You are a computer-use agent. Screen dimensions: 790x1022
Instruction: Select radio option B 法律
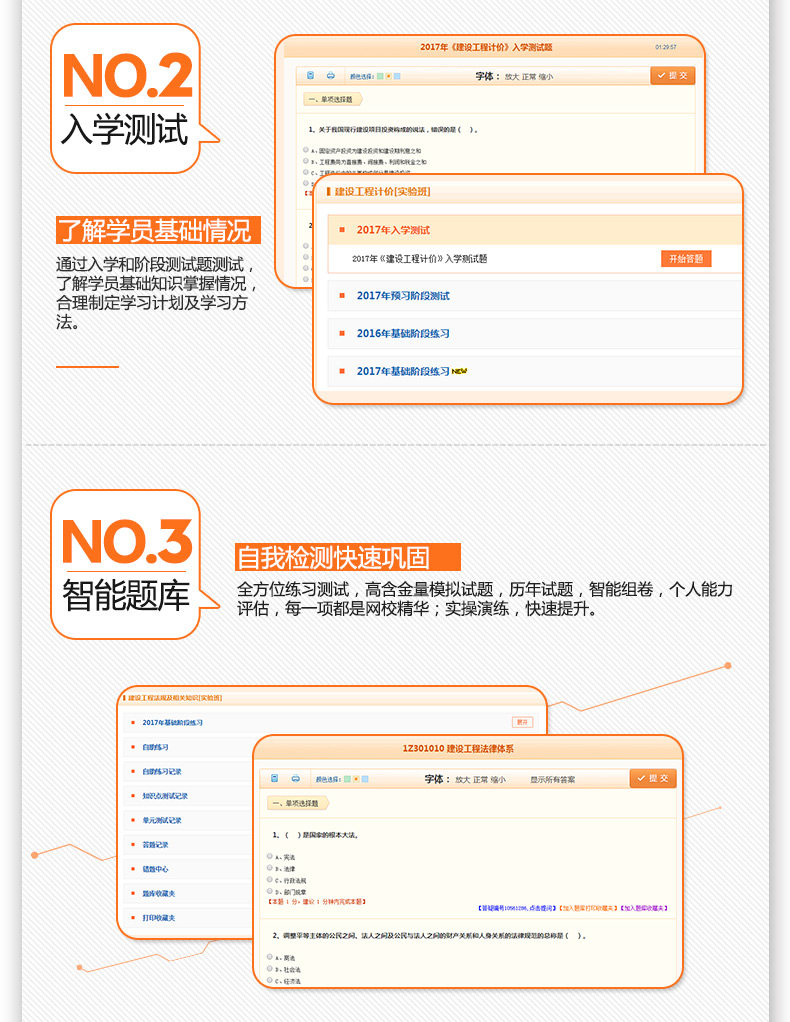(x=270, y=868)
